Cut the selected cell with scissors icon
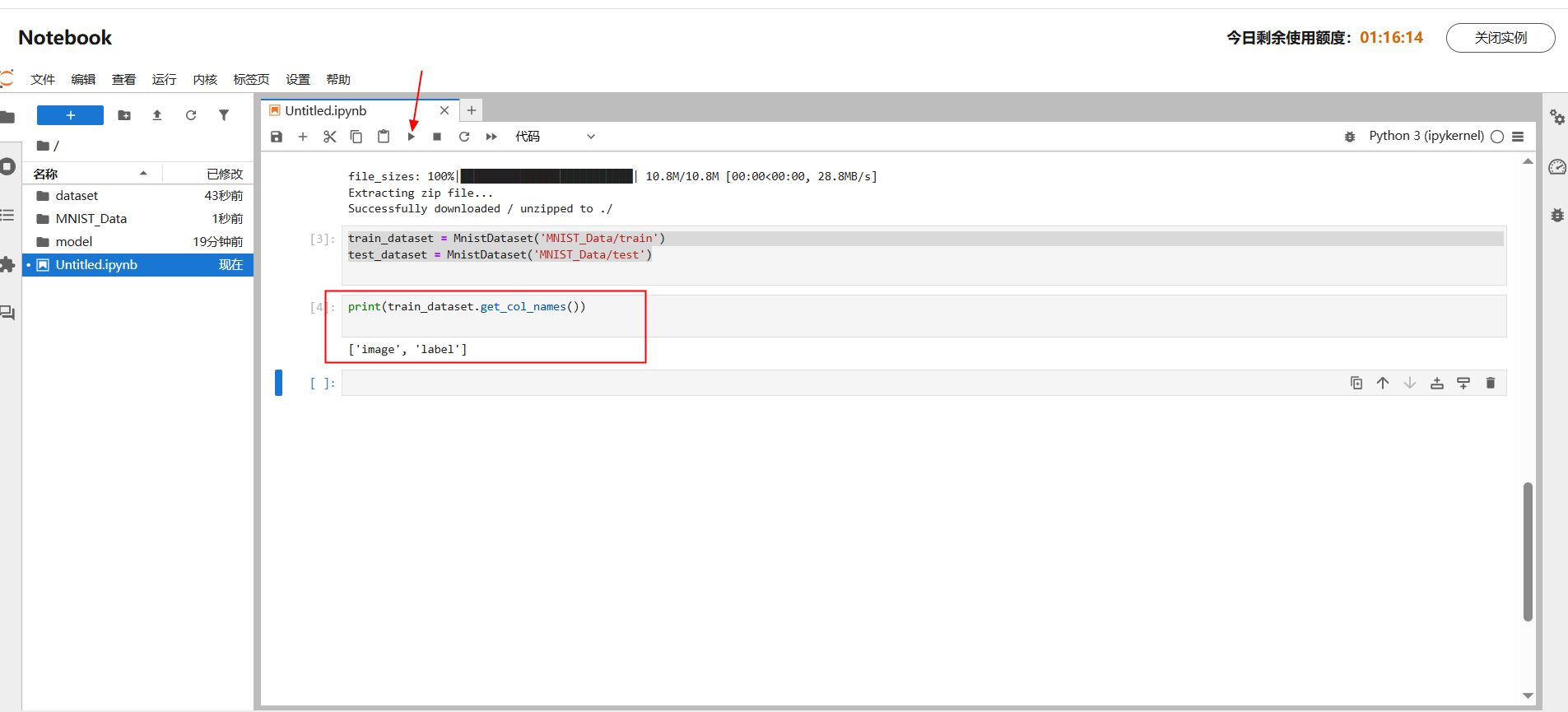The image size is (1568, 712). [330, 137]
